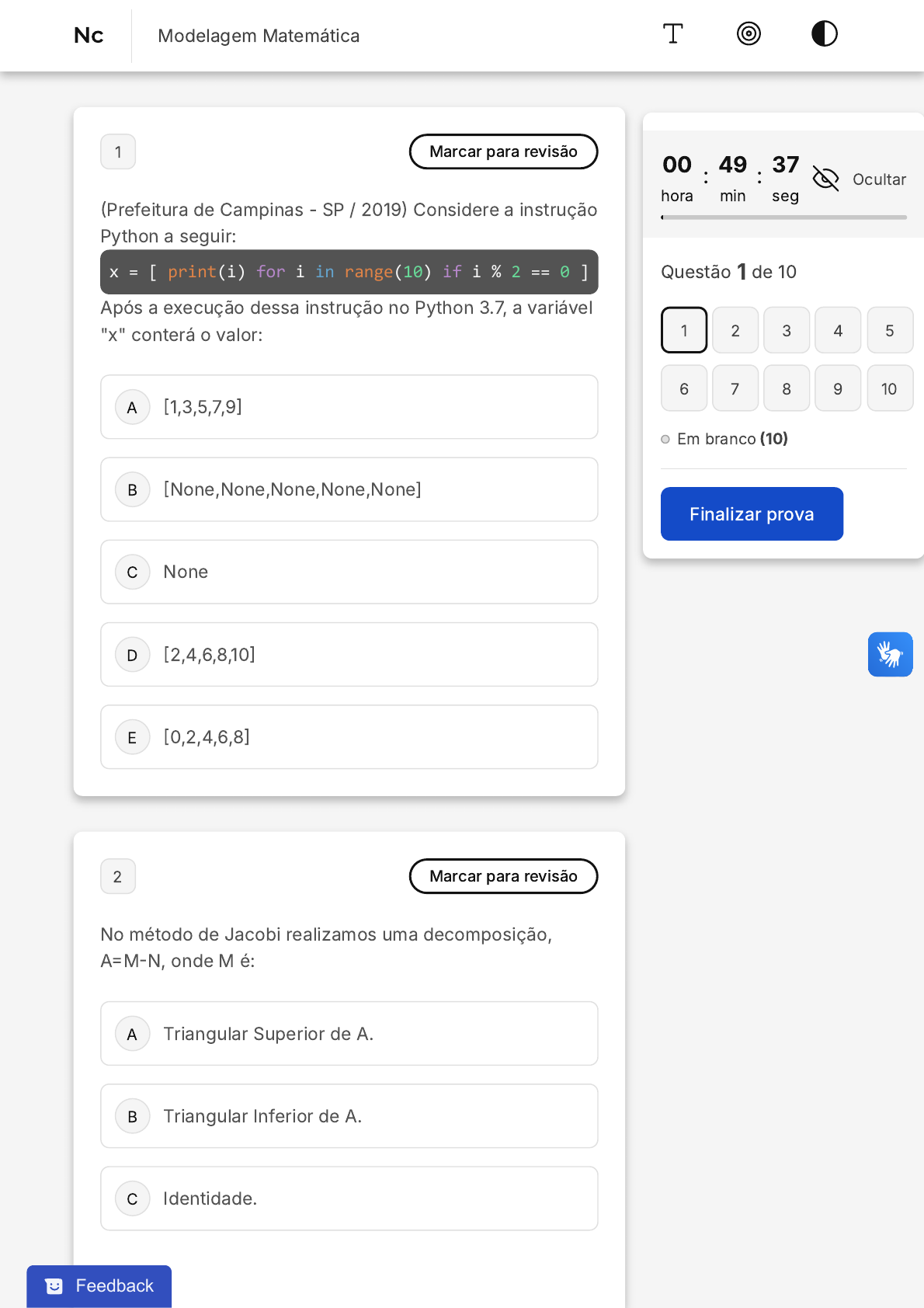Choose option E [0,2,4,6,8] in question 1

(x=349, y=737)
